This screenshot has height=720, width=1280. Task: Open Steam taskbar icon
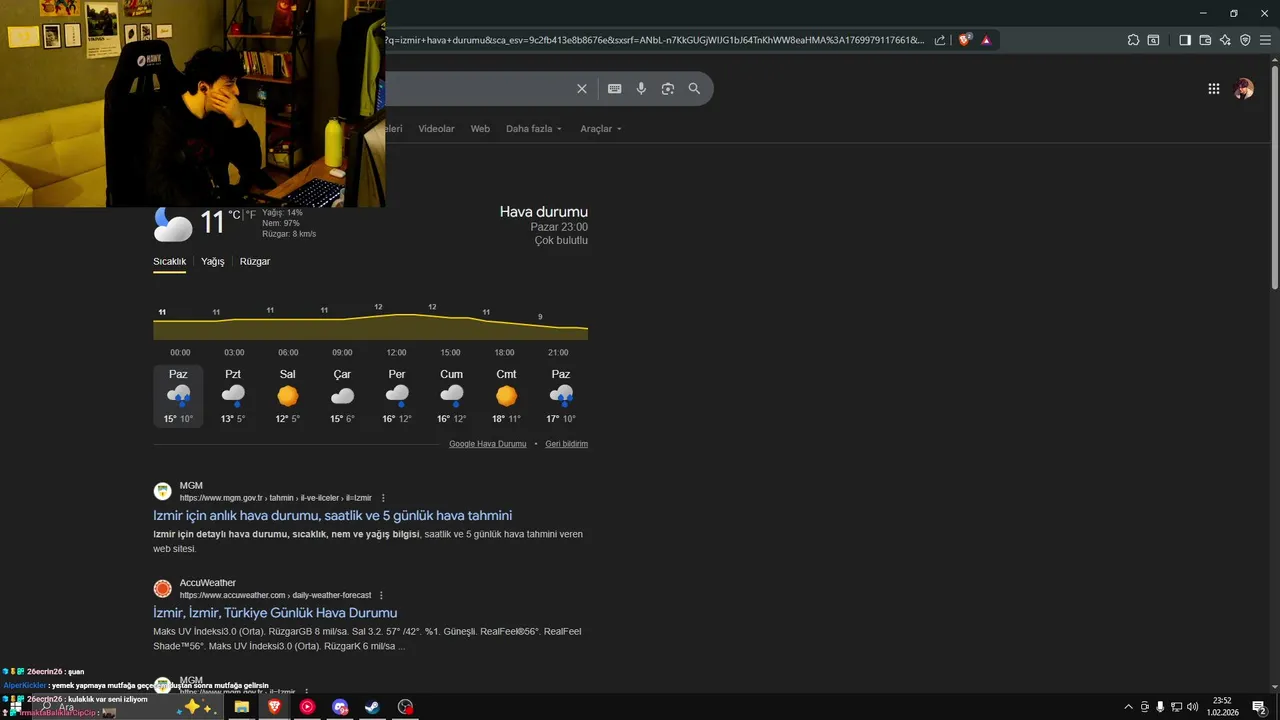(x=372, y=707)
